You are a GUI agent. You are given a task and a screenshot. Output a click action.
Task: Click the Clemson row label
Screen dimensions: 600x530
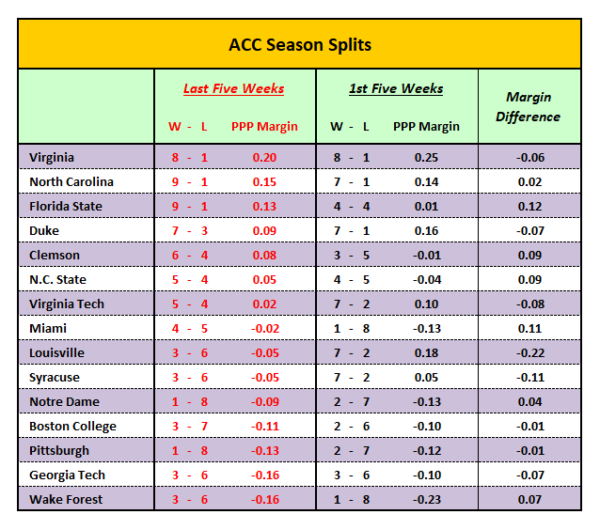[x=54, y=255]
